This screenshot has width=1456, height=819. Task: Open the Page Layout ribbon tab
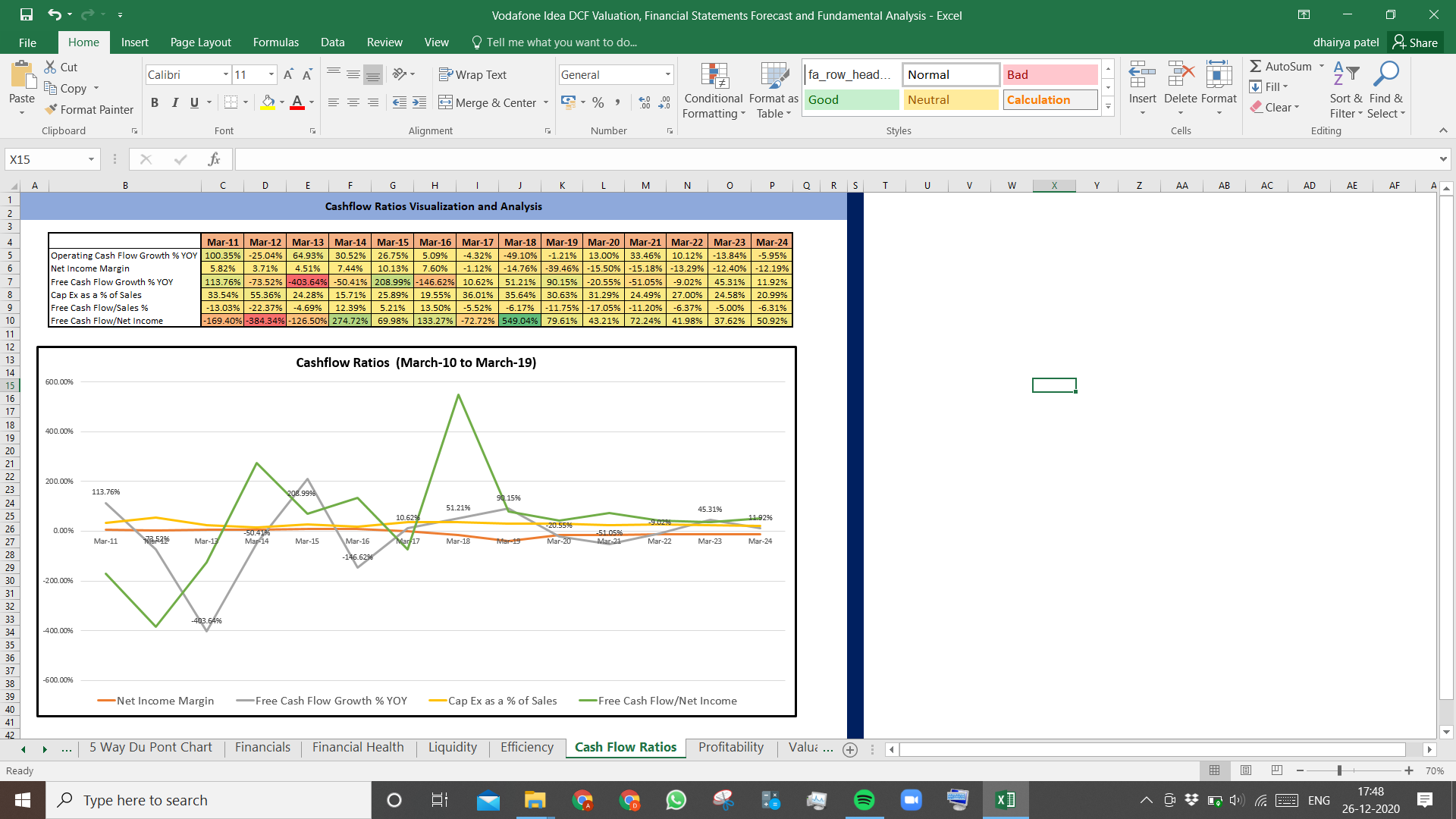[201, 42]
